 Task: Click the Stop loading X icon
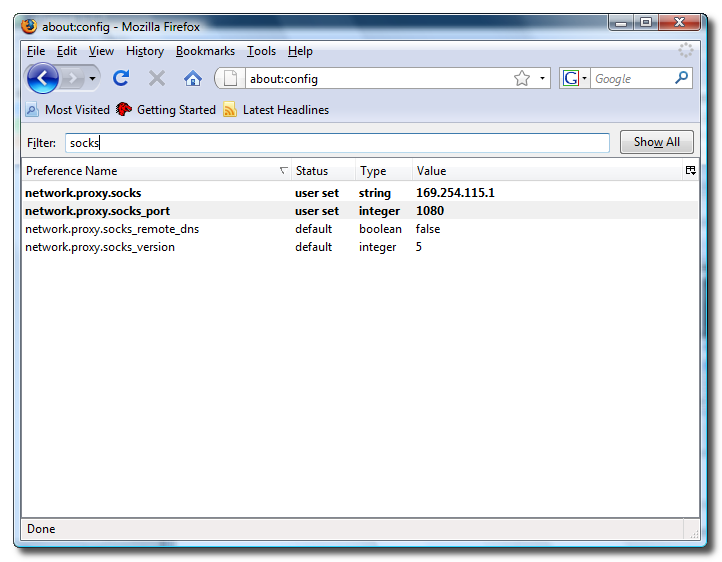[x=157, y=78]
